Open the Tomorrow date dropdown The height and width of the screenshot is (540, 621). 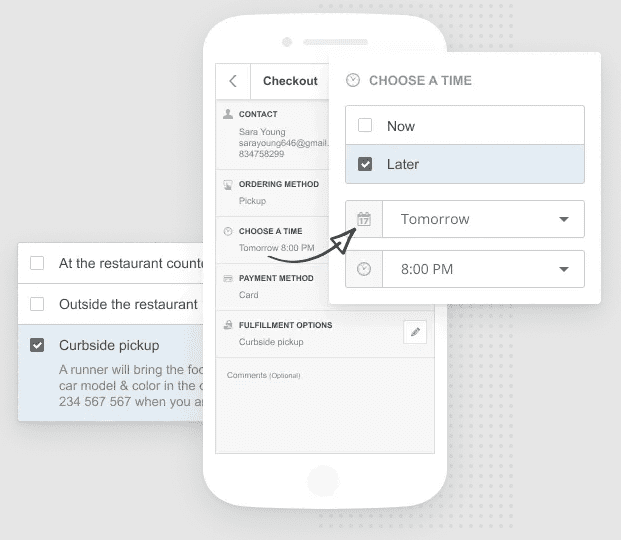[483, 219]
